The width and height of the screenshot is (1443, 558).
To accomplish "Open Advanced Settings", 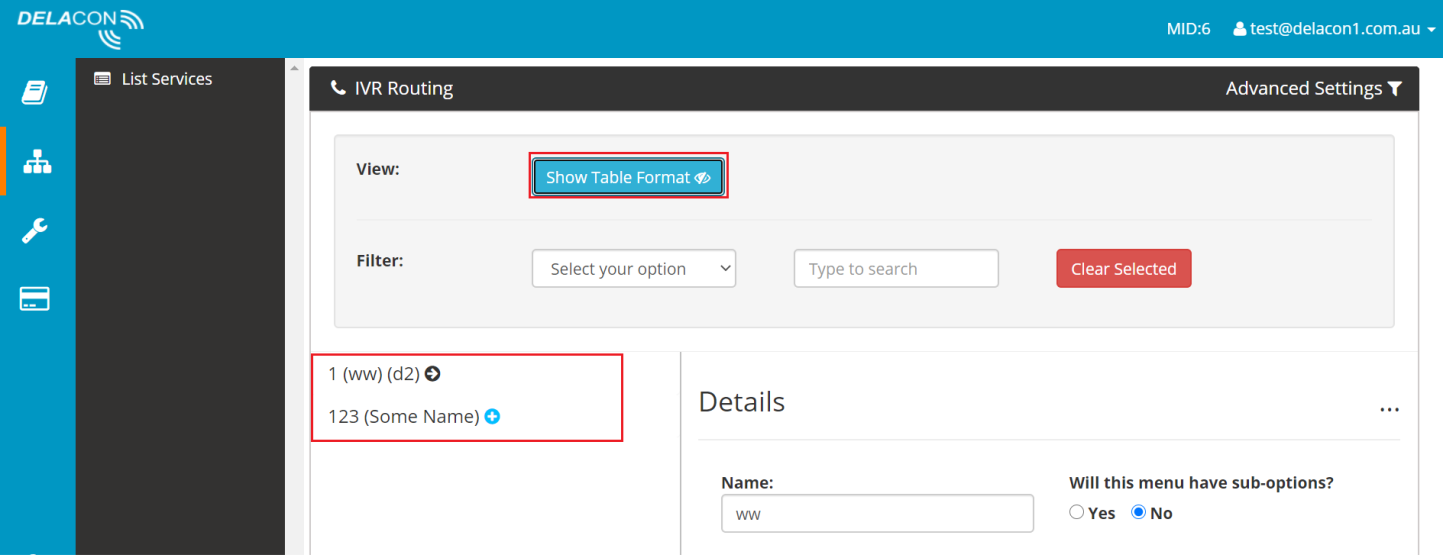I will (1314, 89).
